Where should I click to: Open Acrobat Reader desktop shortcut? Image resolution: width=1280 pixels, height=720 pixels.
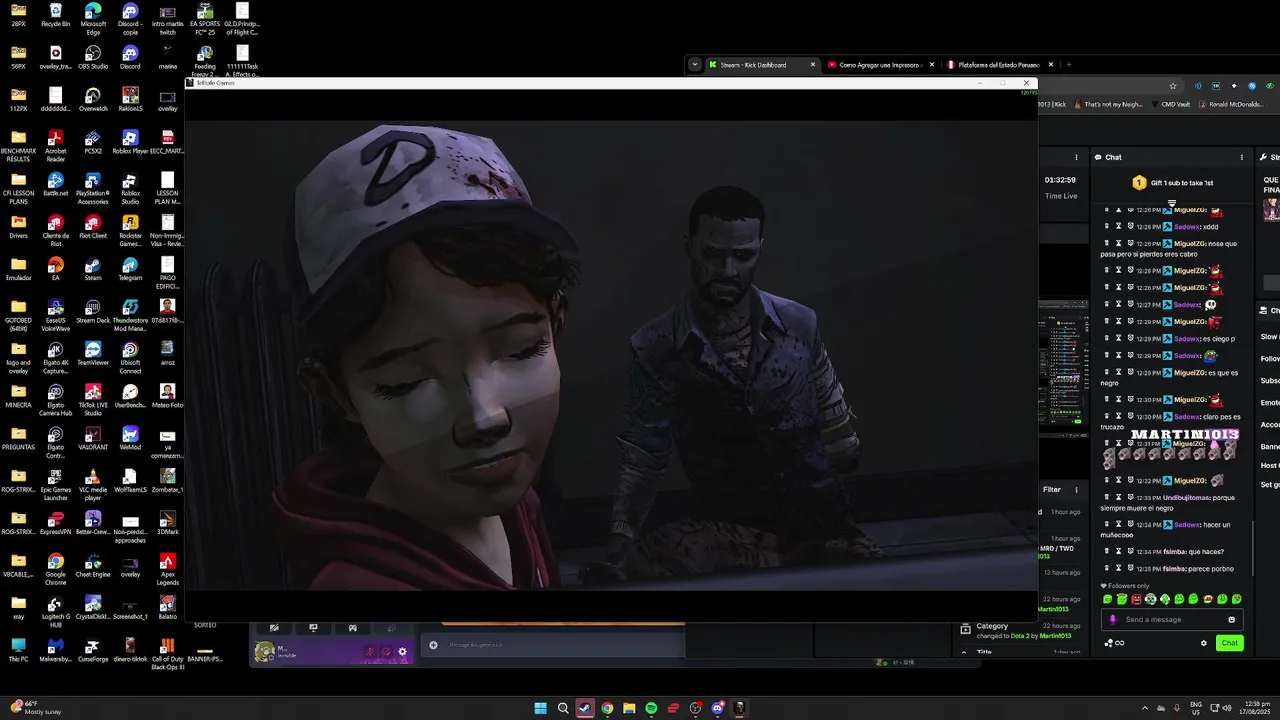[x=55, y=145]
